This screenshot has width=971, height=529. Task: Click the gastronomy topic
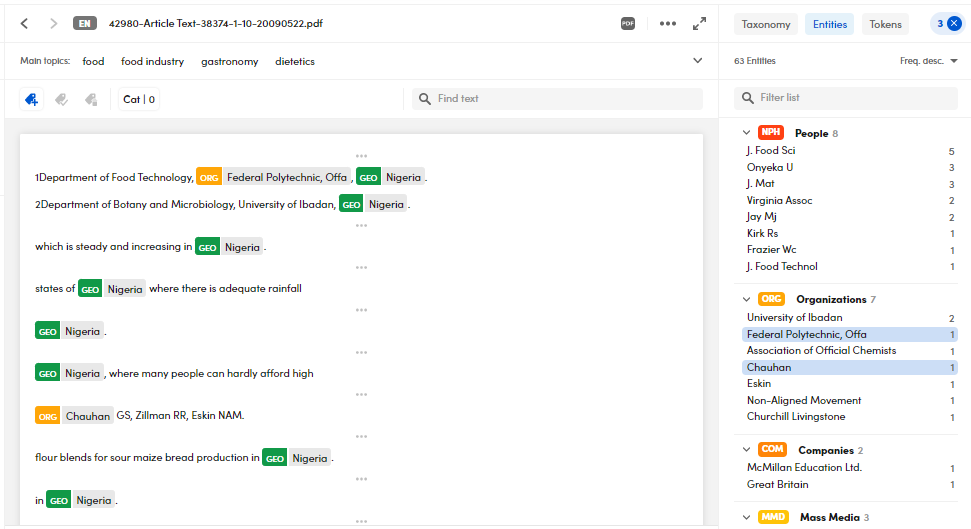tap(229, 61)
